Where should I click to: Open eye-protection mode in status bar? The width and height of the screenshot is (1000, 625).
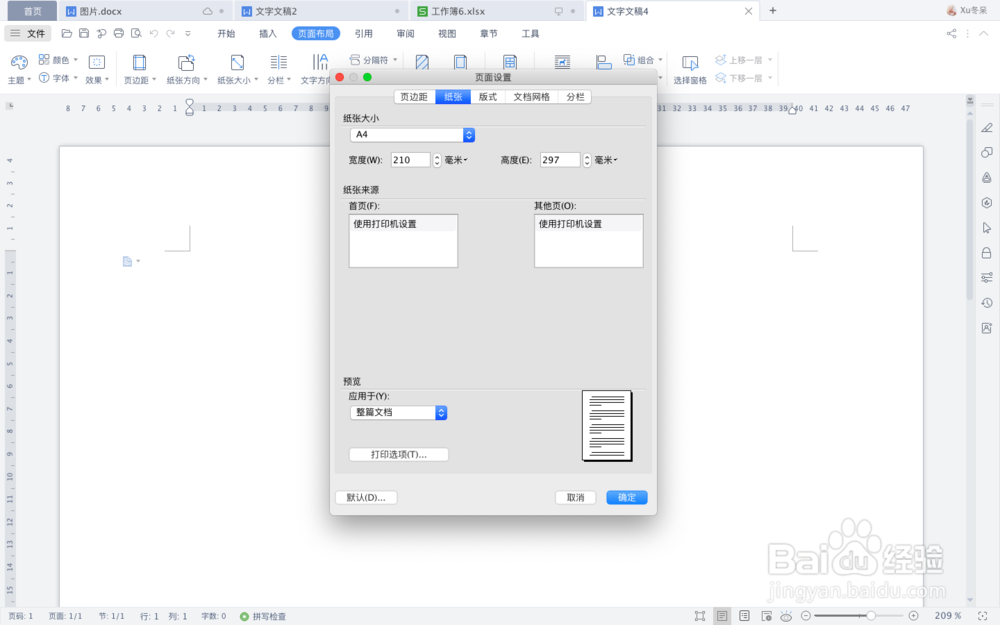[786, 616]
